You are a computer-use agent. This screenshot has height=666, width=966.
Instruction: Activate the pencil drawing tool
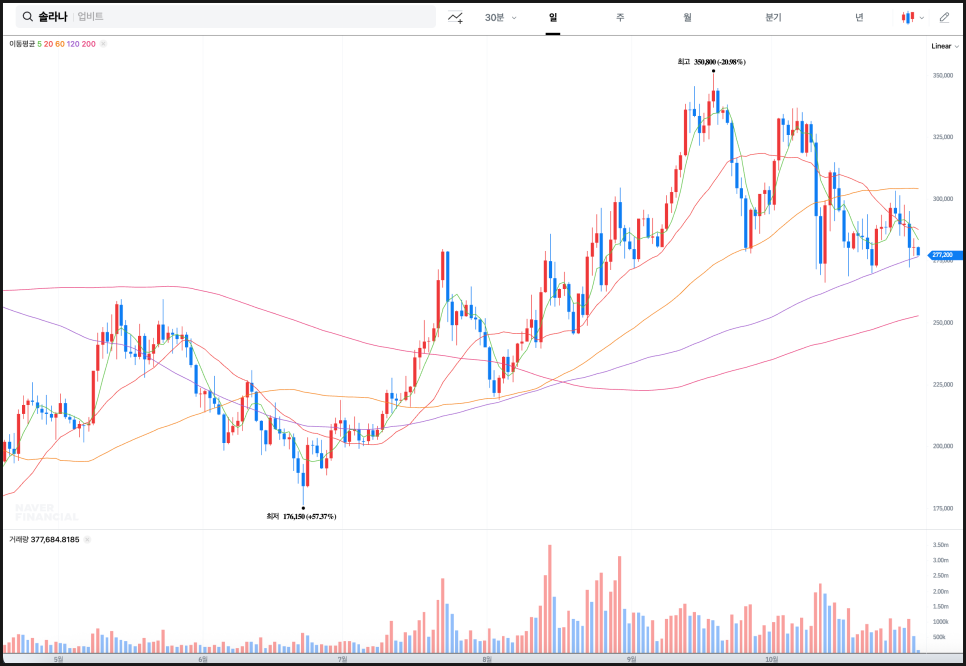pyautogui.click(x=944, y=17)
